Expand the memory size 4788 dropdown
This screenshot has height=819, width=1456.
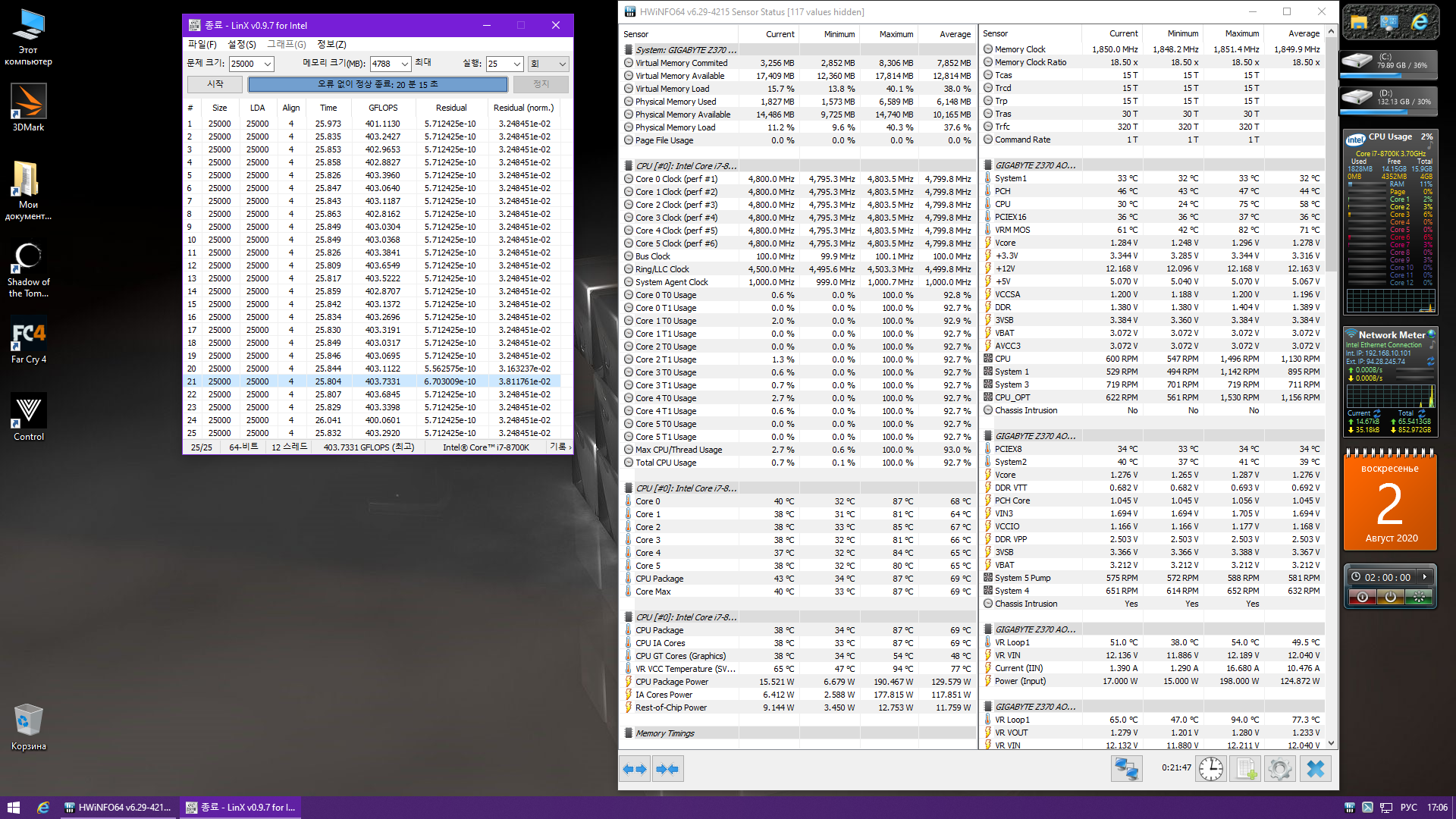(x=405, y=64)
